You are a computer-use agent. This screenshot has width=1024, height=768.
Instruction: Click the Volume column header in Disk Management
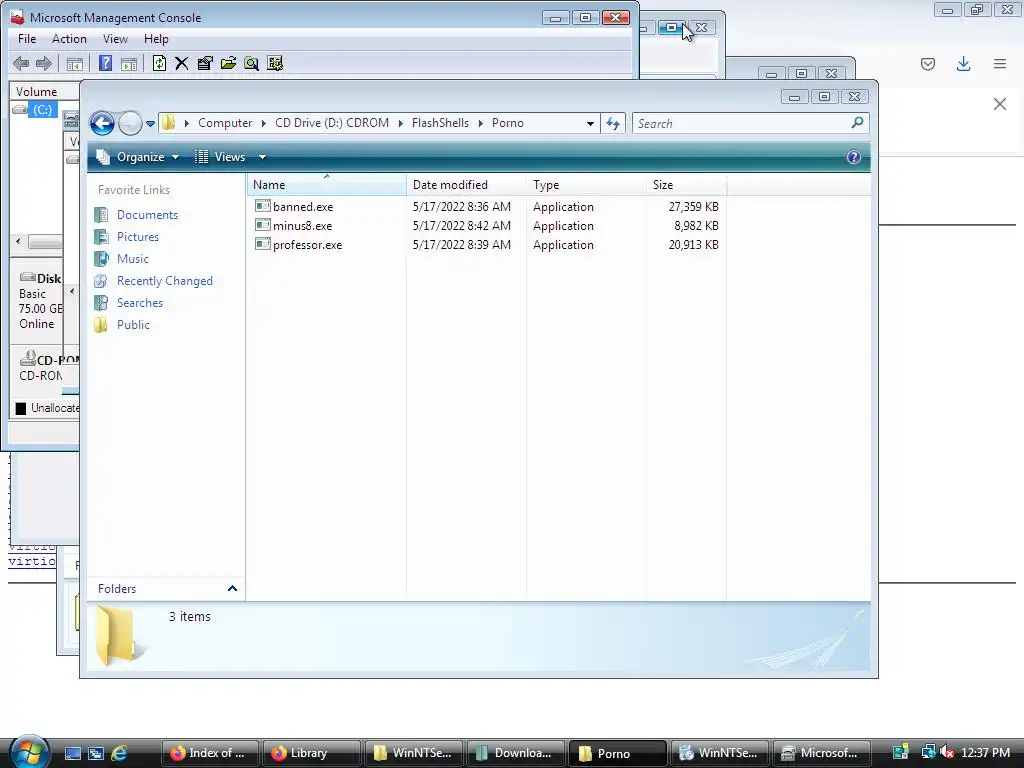click(x=37, y=91)
